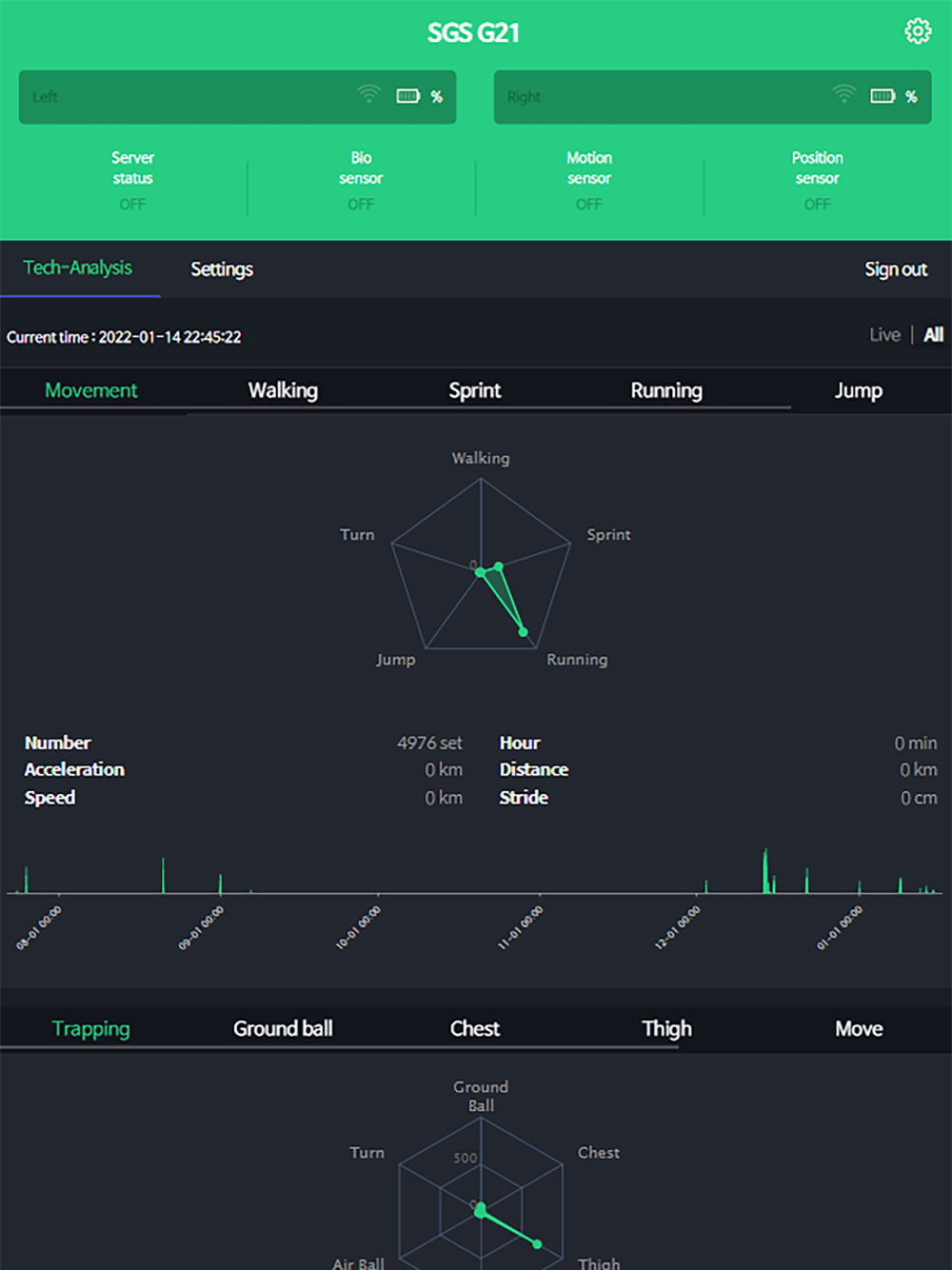Click the tallest spike in timeline chart

(764, 870)
